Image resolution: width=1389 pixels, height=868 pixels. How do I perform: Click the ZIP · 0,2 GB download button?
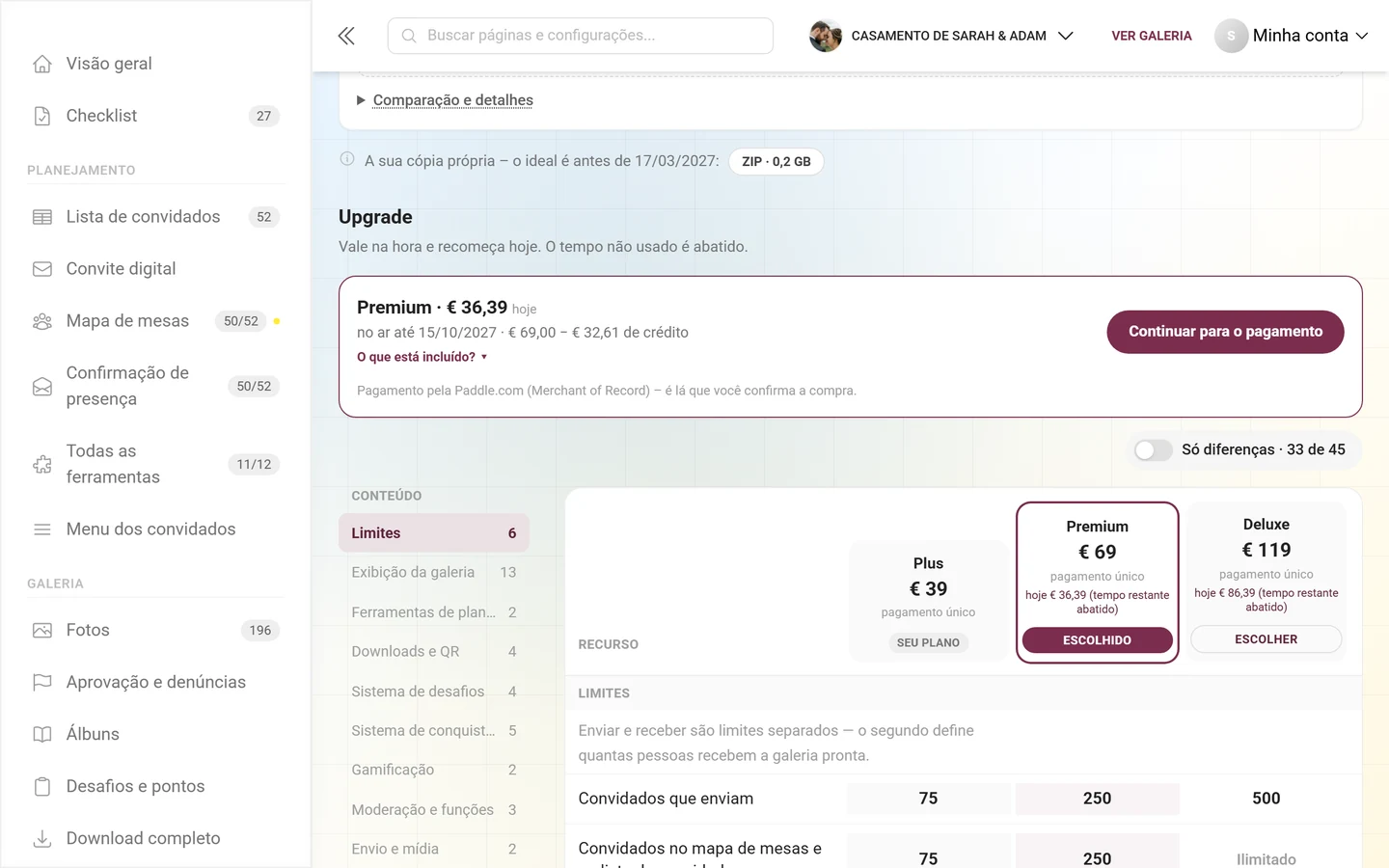click(776, 162)
